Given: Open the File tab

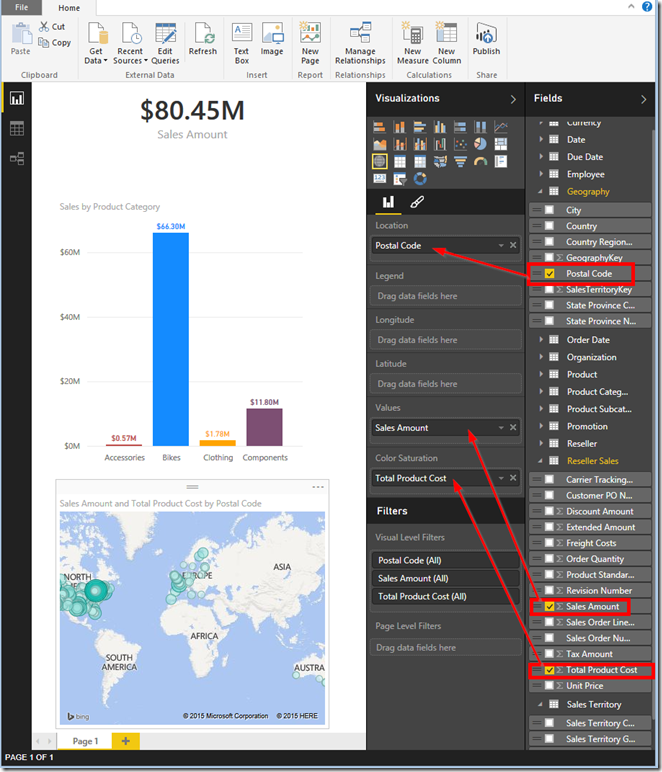Looking at the screenshot, I should coord(21,7).
